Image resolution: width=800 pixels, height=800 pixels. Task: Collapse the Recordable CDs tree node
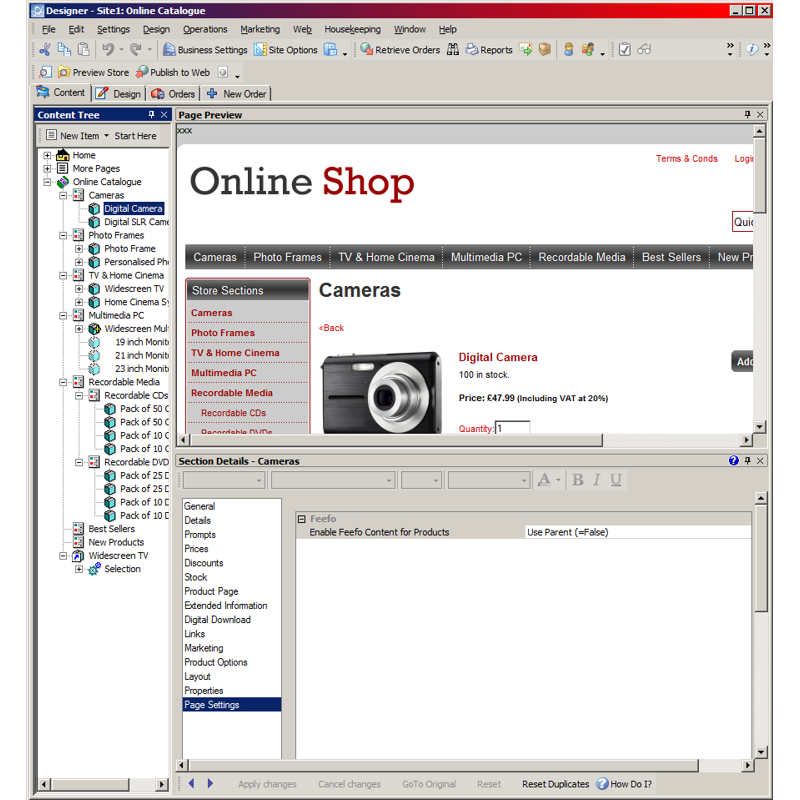pos(79,395)
